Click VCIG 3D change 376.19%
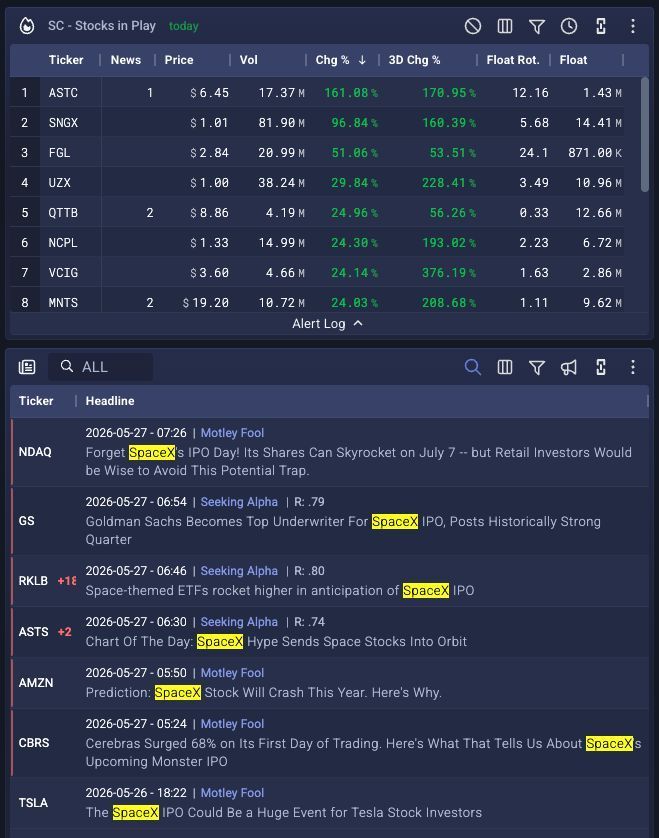This screenshot has height=838, width=659. [x=449, y=273]
